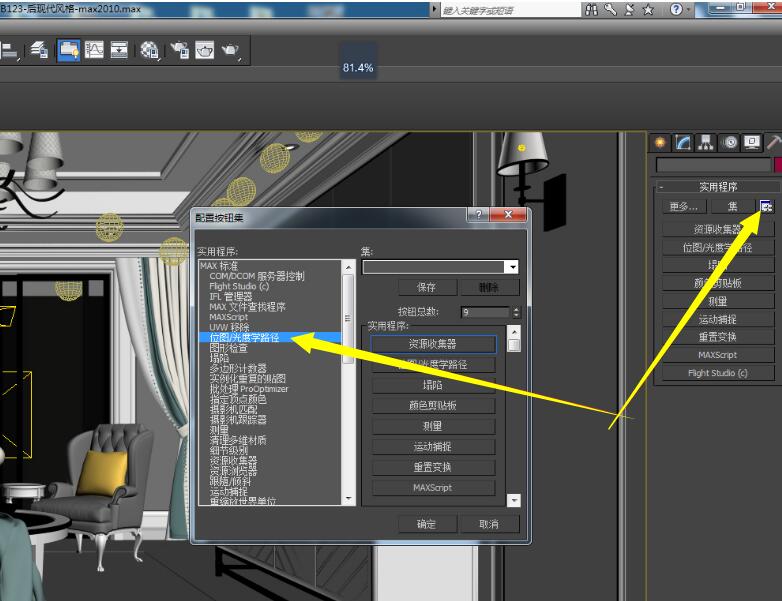The image size is (782, 601).
Task: Click the 删除 button in the dialog
Action: coord(489,287)
